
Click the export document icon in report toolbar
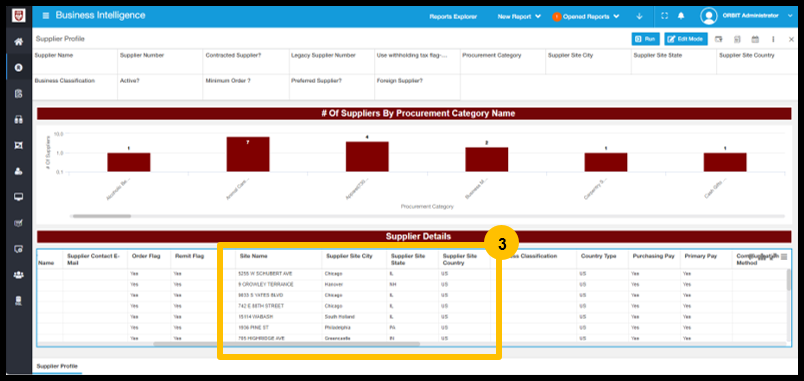(x=737, y=39)
